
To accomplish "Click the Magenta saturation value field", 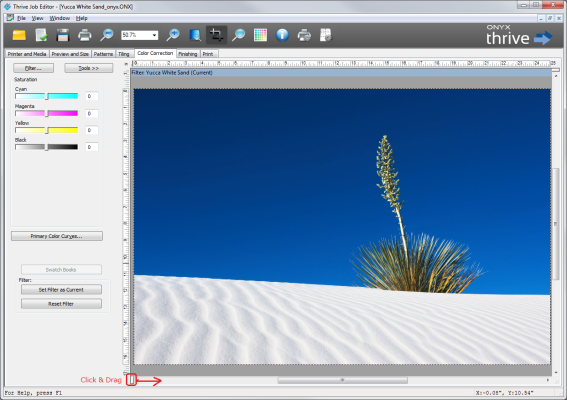I will coord(92,114).
